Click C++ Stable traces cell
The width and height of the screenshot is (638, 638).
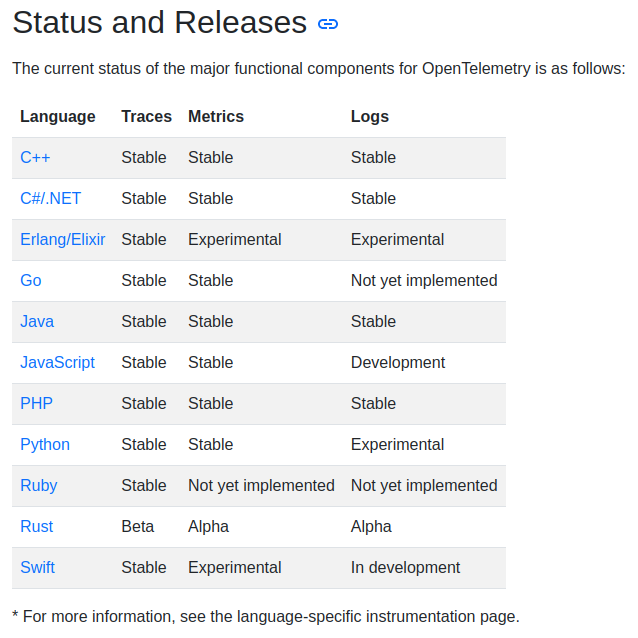pos(144,157)
